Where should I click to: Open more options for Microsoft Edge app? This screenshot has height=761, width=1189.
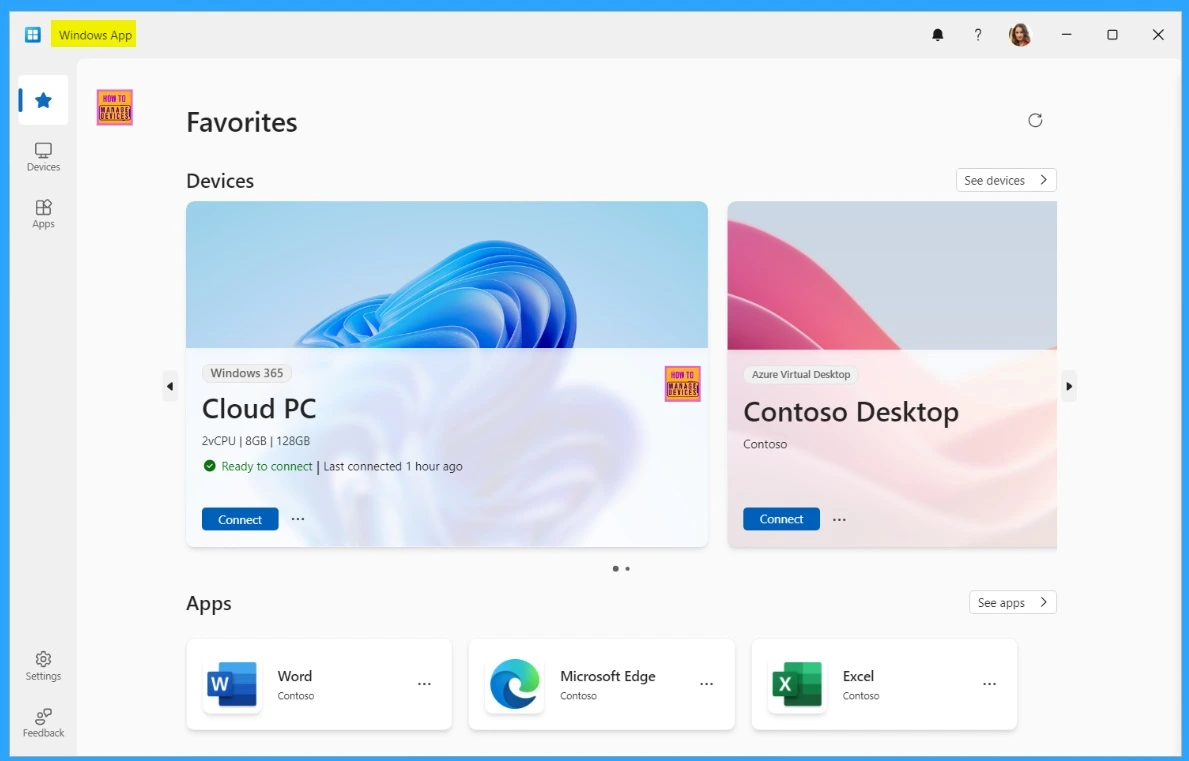pos(707,684)
